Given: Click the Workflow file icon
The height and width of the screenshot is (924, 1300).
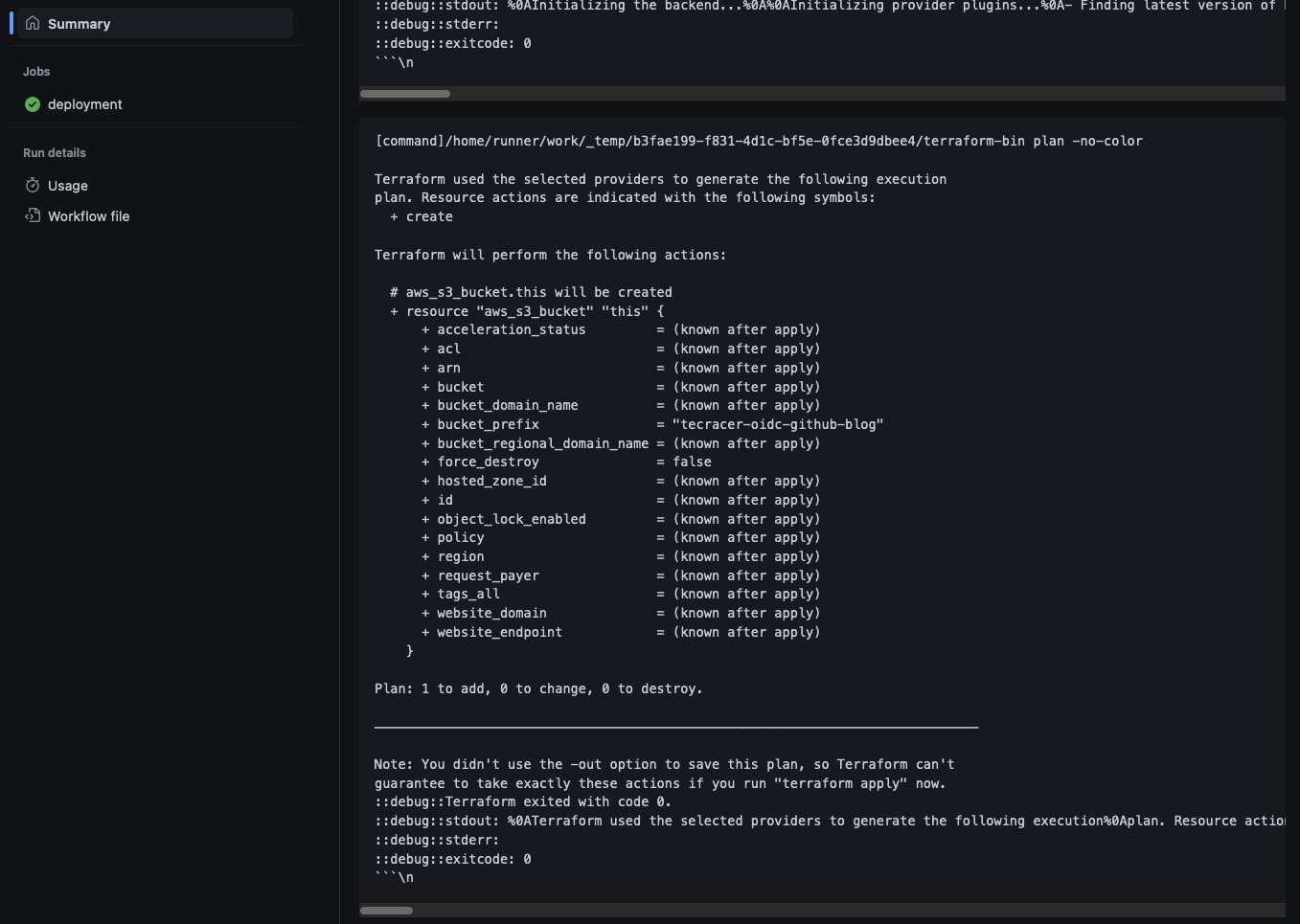Looking at the screenshot, I should (x=33, y=215).
